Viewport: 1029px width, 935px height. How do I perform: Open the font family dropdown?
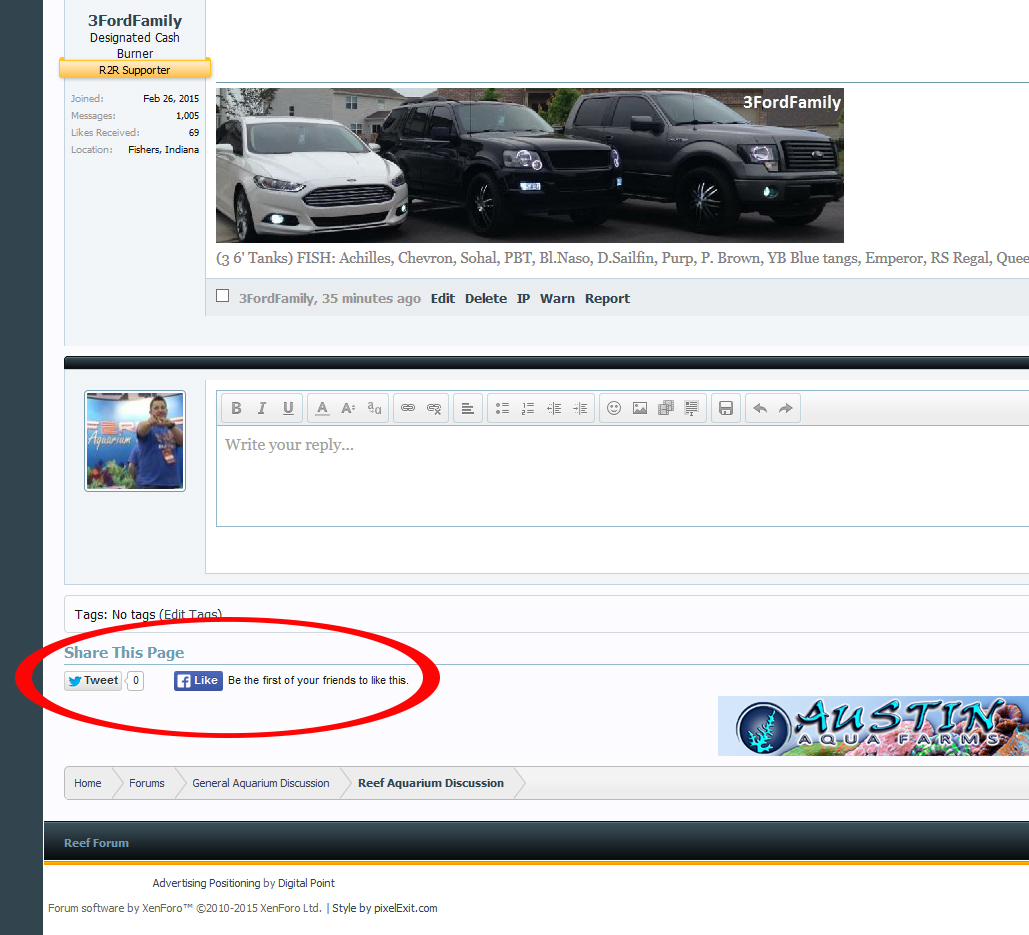pyautogui.click(x=374, y=408)
